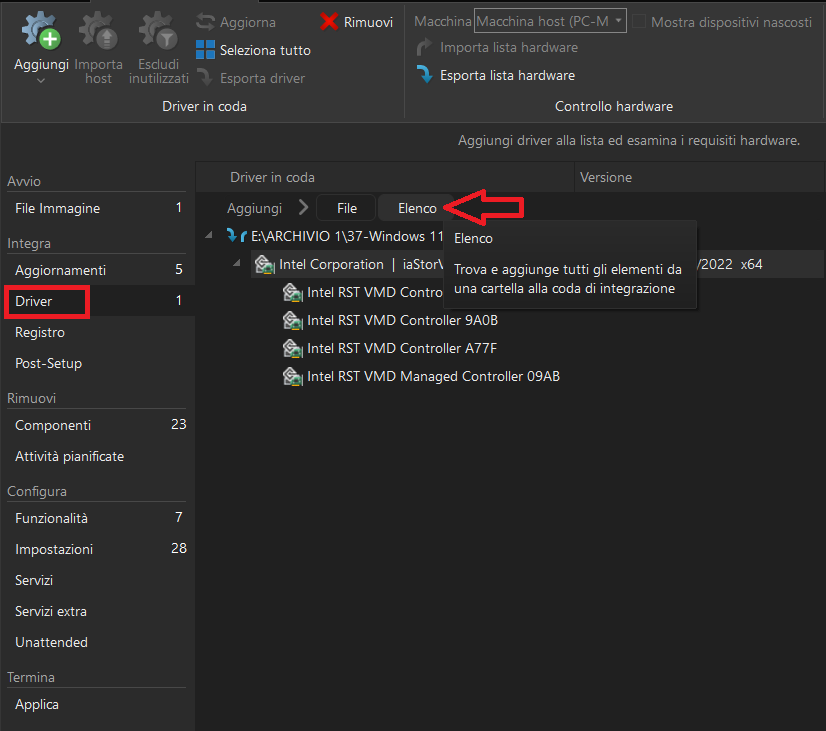This screenshot has height=731, width=826.
Task: Select the Intel Corporation iaStorV row
Action: point(537,264)
